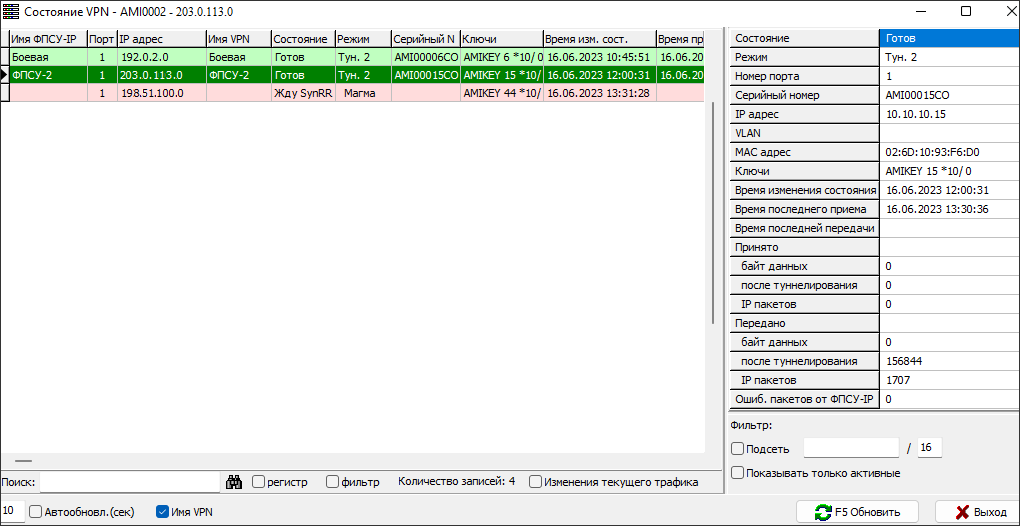Sort by the Состояние column header
Screen dimensions: 1020x526
(300, 39)
